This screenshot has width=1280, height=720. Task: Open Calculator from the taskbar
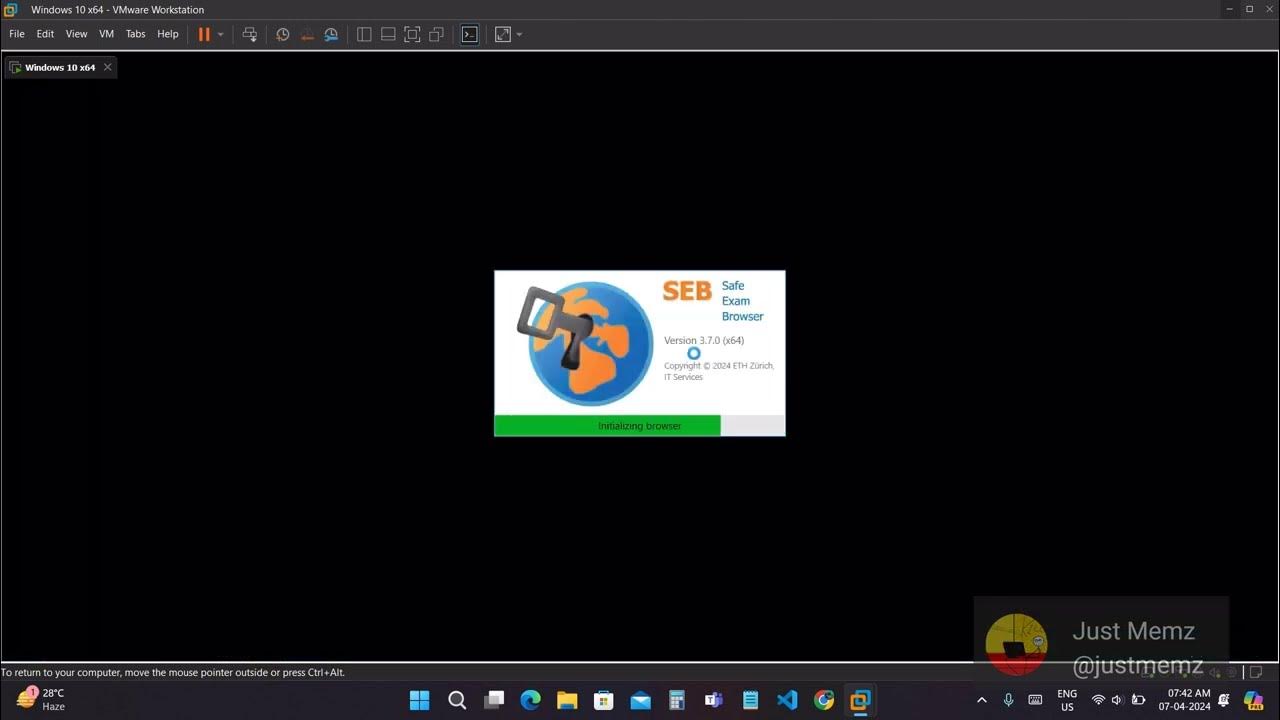(677, 700)
